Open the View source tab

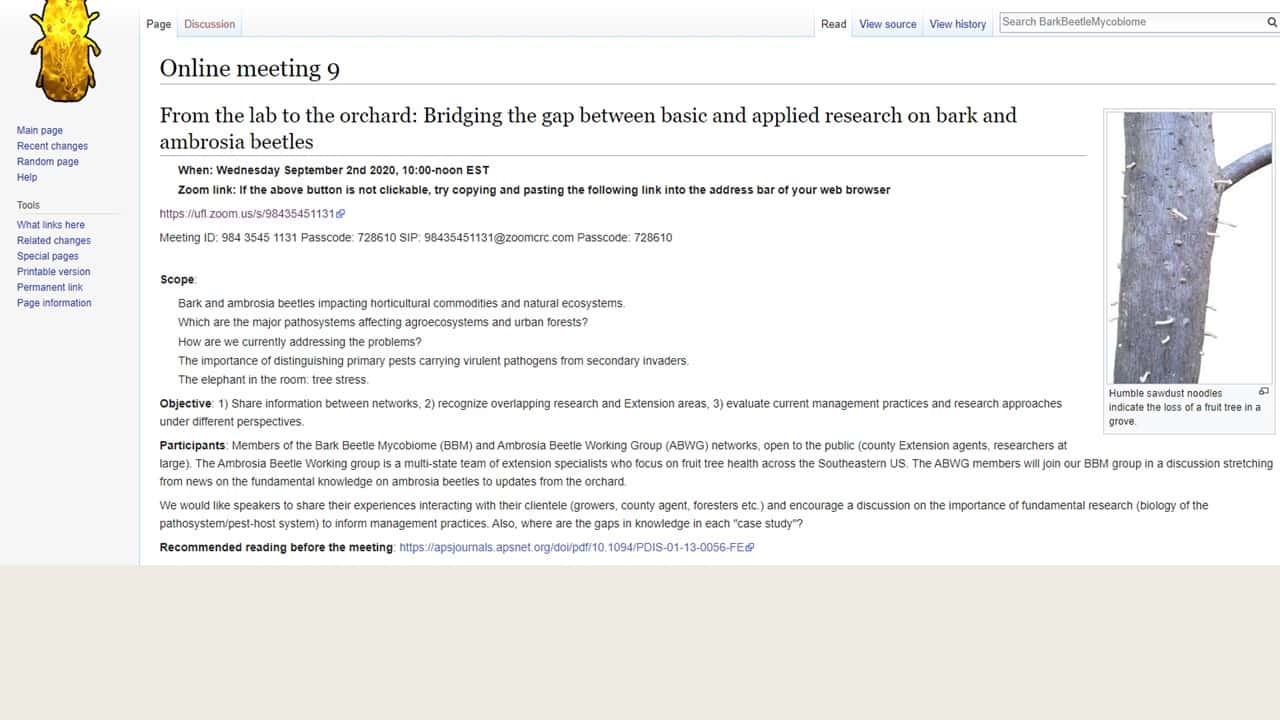pyautogui.click(x=888, y=24)
